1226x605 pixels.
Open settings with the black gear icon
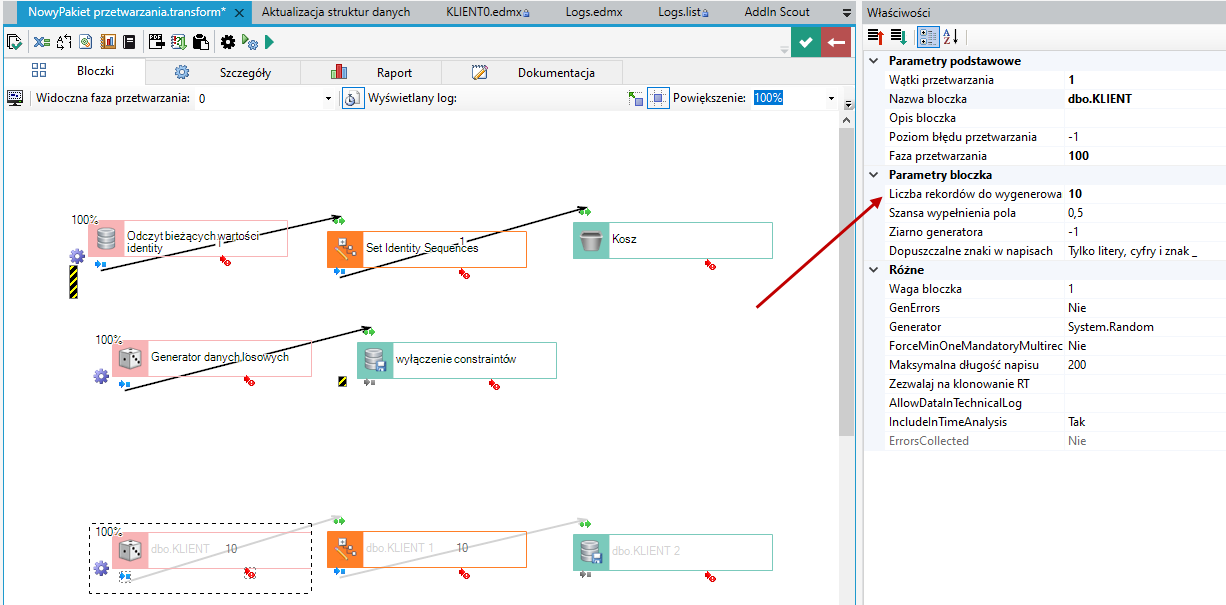click(227, 42)
